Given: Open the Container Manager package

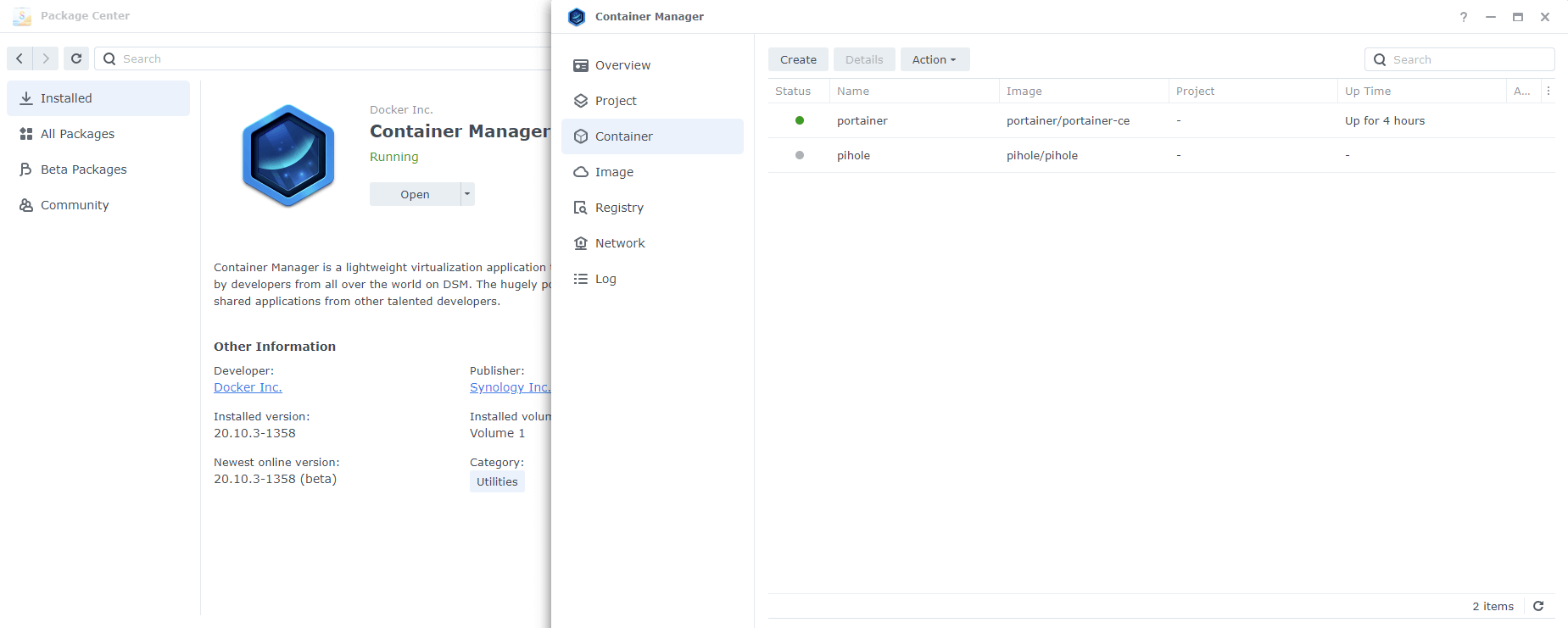Looking at the screenshot, I should [415, 194].
